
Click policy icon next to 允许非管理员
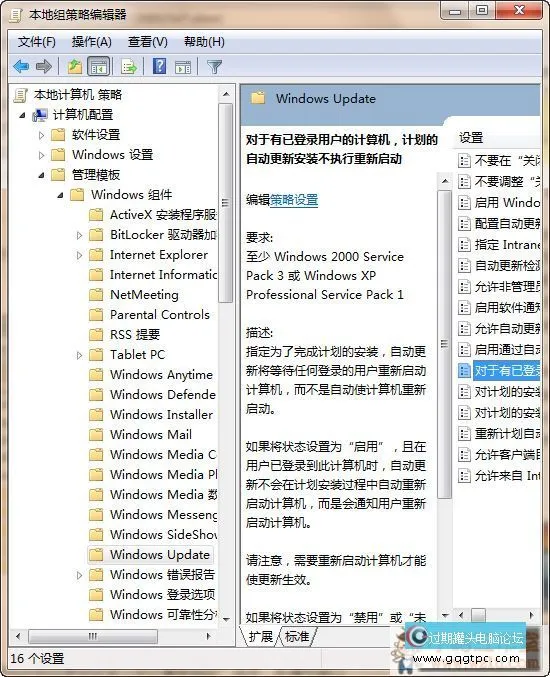(464, 287)
